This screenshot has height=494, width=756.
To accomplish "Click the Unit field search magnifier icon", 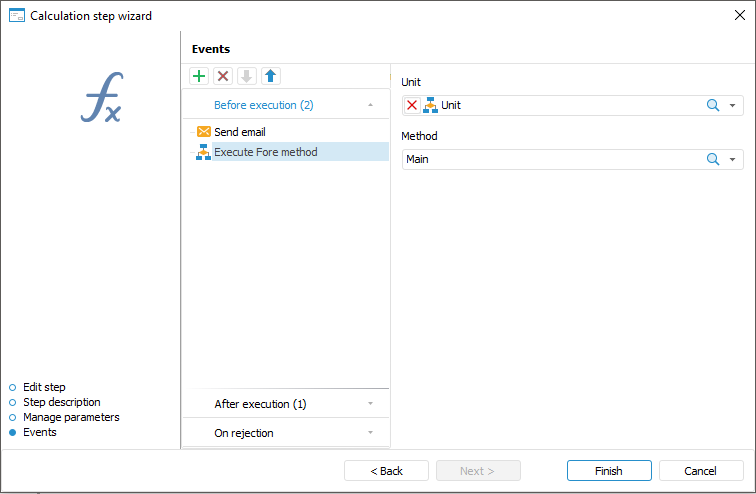I will [713, 105].
